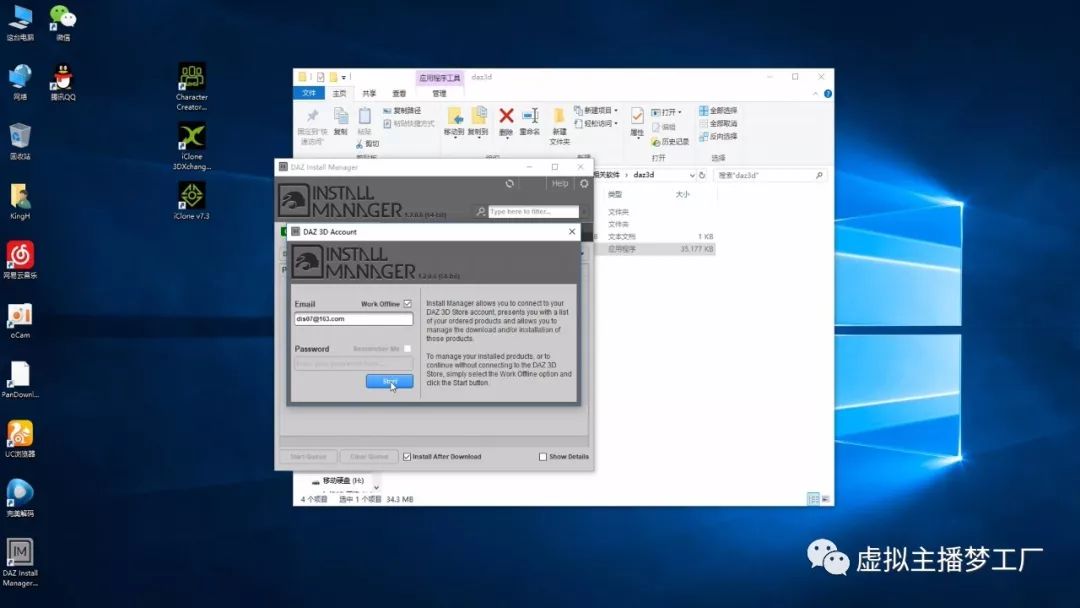Select the 应用程序工具 contextual tab
Viewport: 1080px width, 608px height.
[439, 78]
